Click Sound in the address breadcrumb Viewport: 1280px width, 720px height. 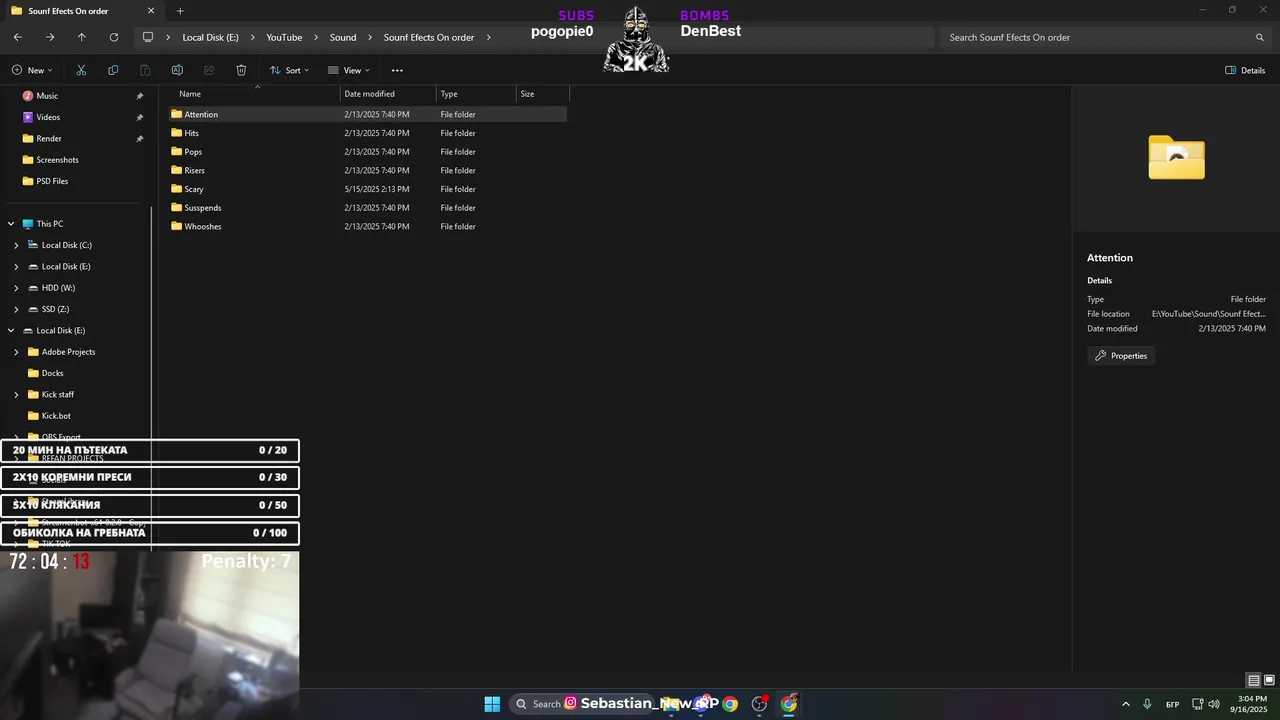[343, 37]
